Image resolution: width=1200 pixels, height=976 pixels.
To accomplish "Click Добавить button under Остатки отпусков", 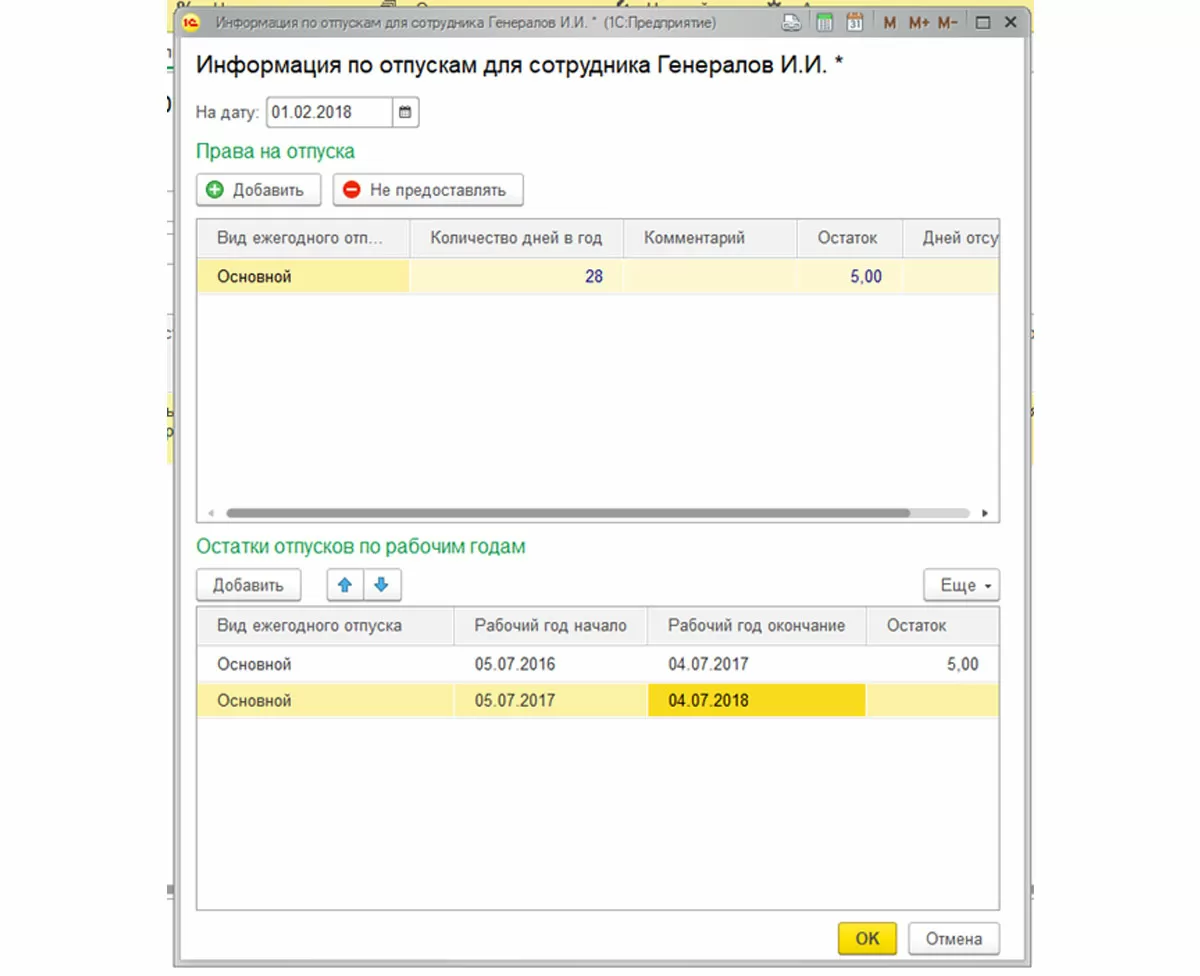I will click(x=248, y=586).
